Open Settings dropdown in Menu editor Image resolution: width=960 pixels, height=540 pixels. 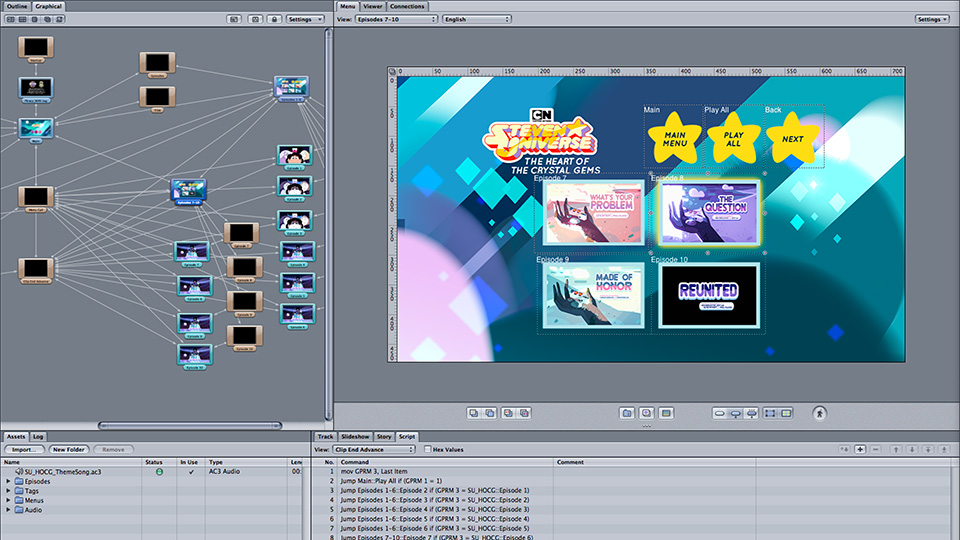click(x=932, y=20)
